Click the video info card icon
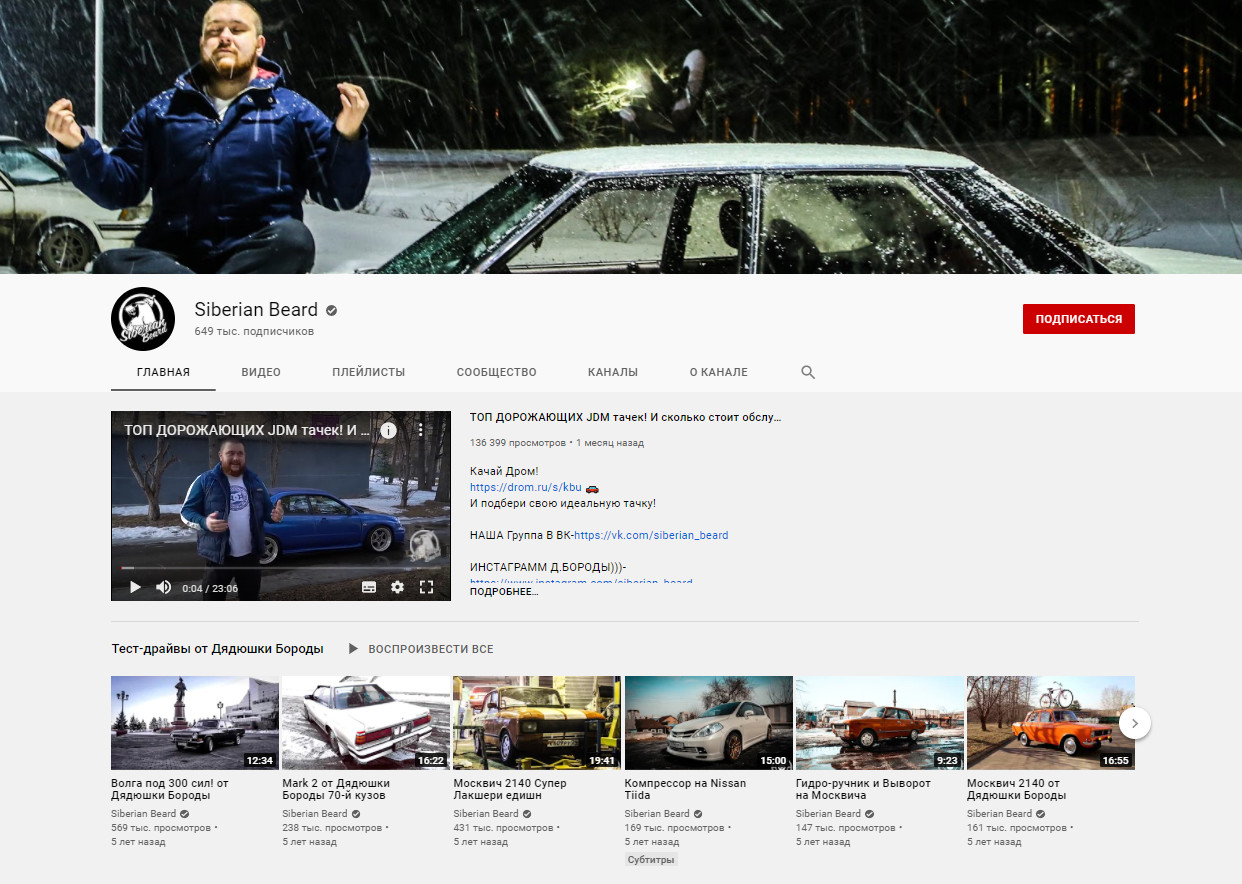Viewport: 1242px width, 884px height. pos(388,431)
